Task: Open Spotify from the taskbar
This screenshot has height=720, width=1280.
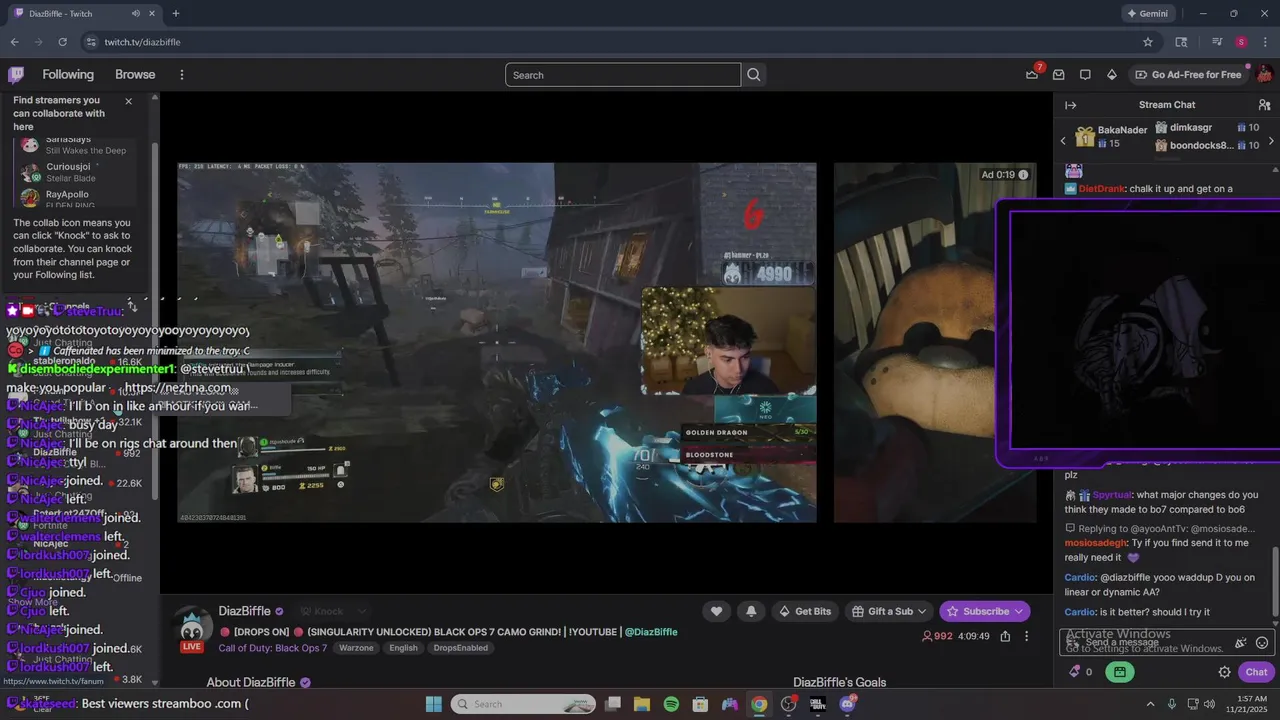Action: [x=671, y=704]
